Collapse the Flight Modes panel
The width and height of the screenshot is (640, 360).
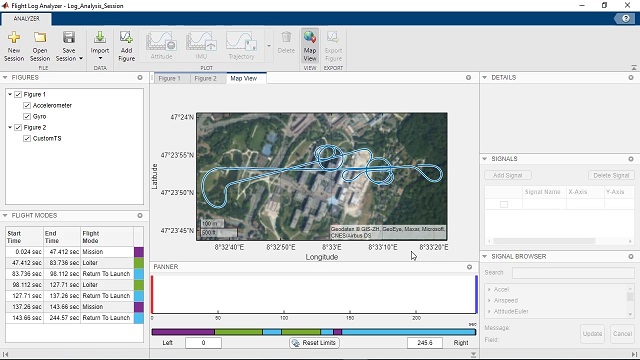click(5, 216)
